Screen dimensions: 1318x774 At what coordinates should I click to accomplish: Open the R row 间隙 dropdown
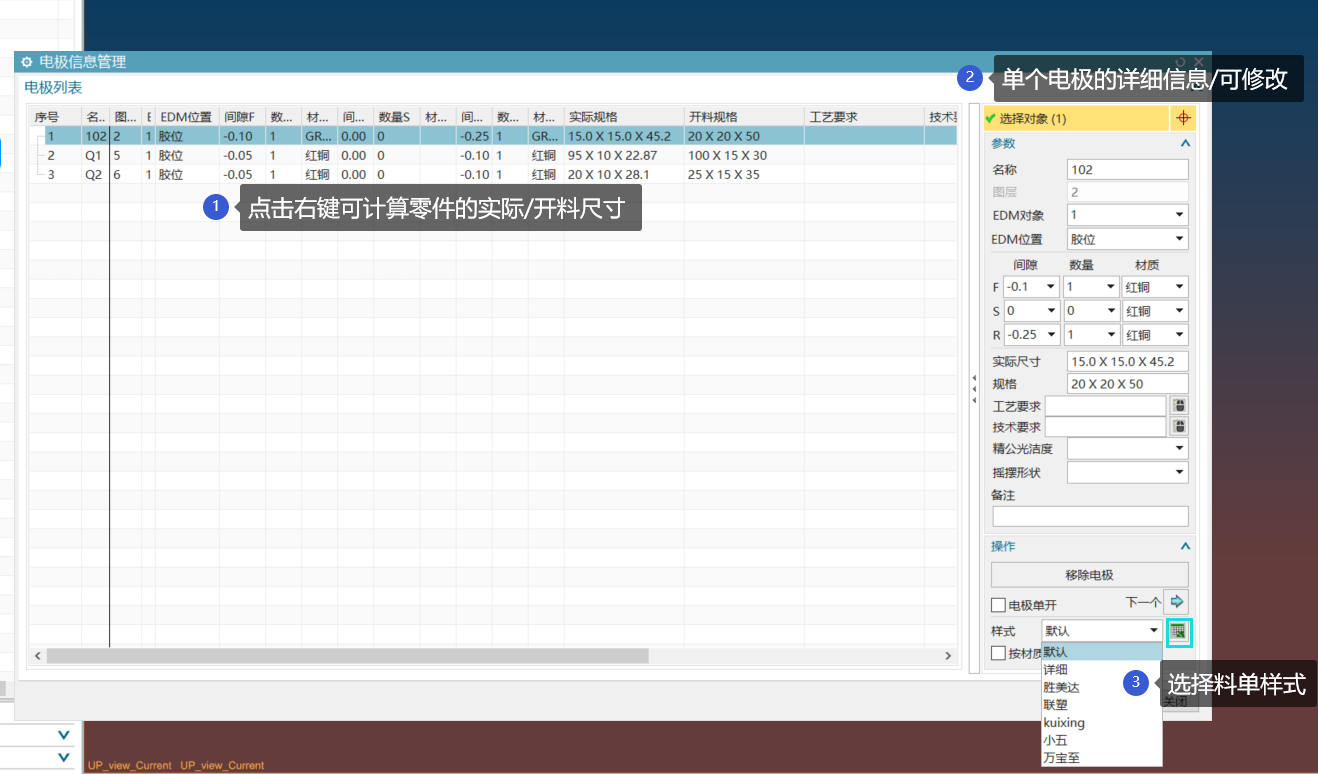click(x=1031, y=335)
